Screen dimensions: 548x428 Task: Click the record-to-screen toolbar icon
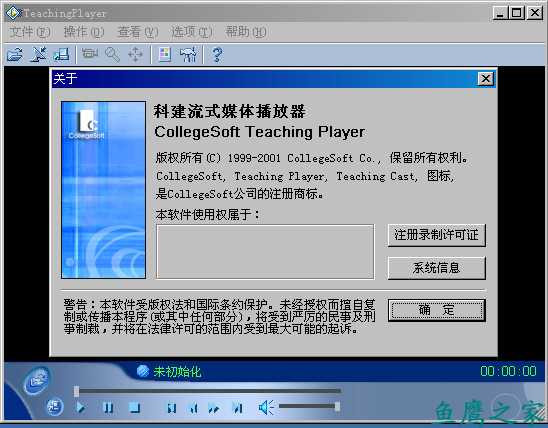pos(62,55)
